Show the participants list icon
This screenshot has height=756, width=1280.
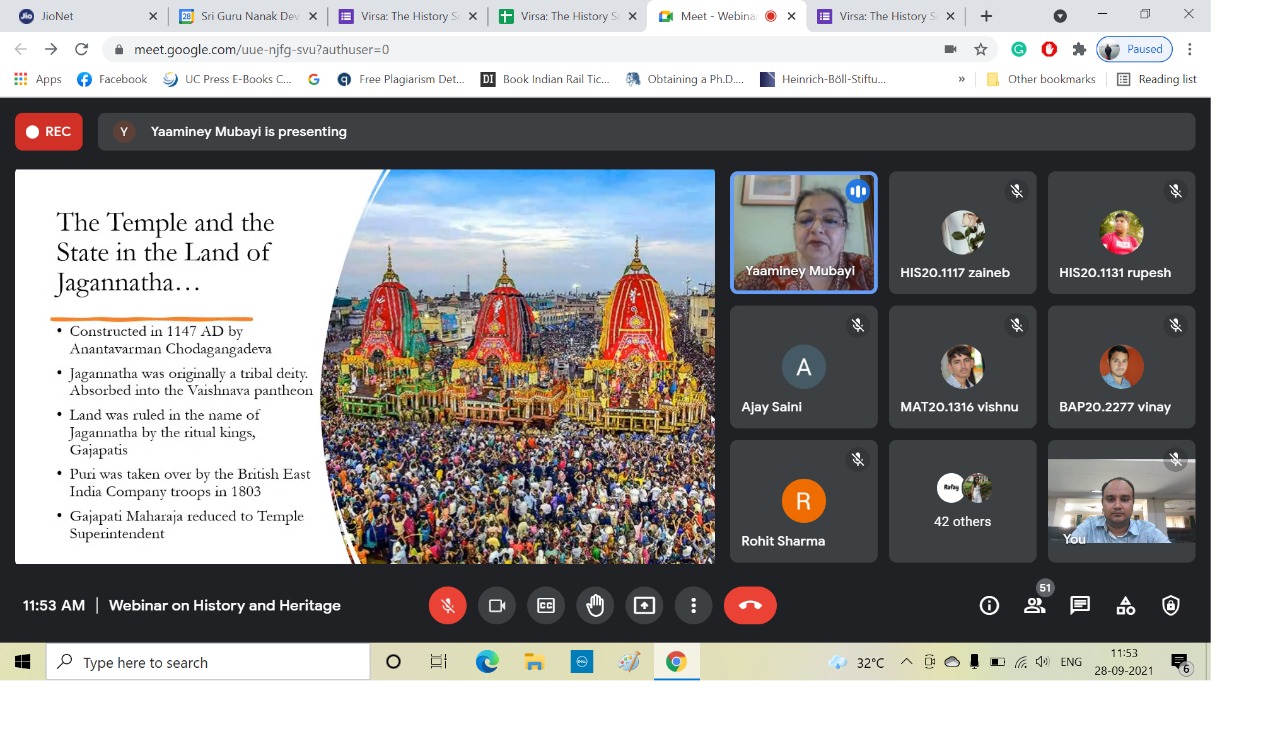coord(1035,605)
